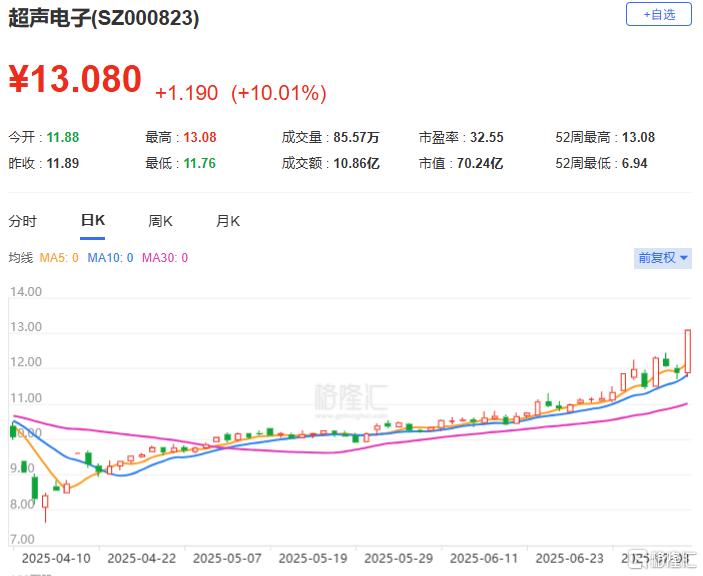
Task: Open the 周K weekly chart tab
Action: pos(160,221)
